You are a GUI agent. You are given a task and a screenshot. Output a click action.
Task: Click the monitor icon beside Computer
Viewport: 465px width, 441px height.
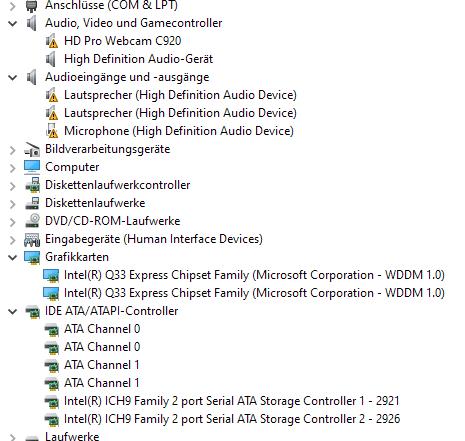tap(32, 167)
